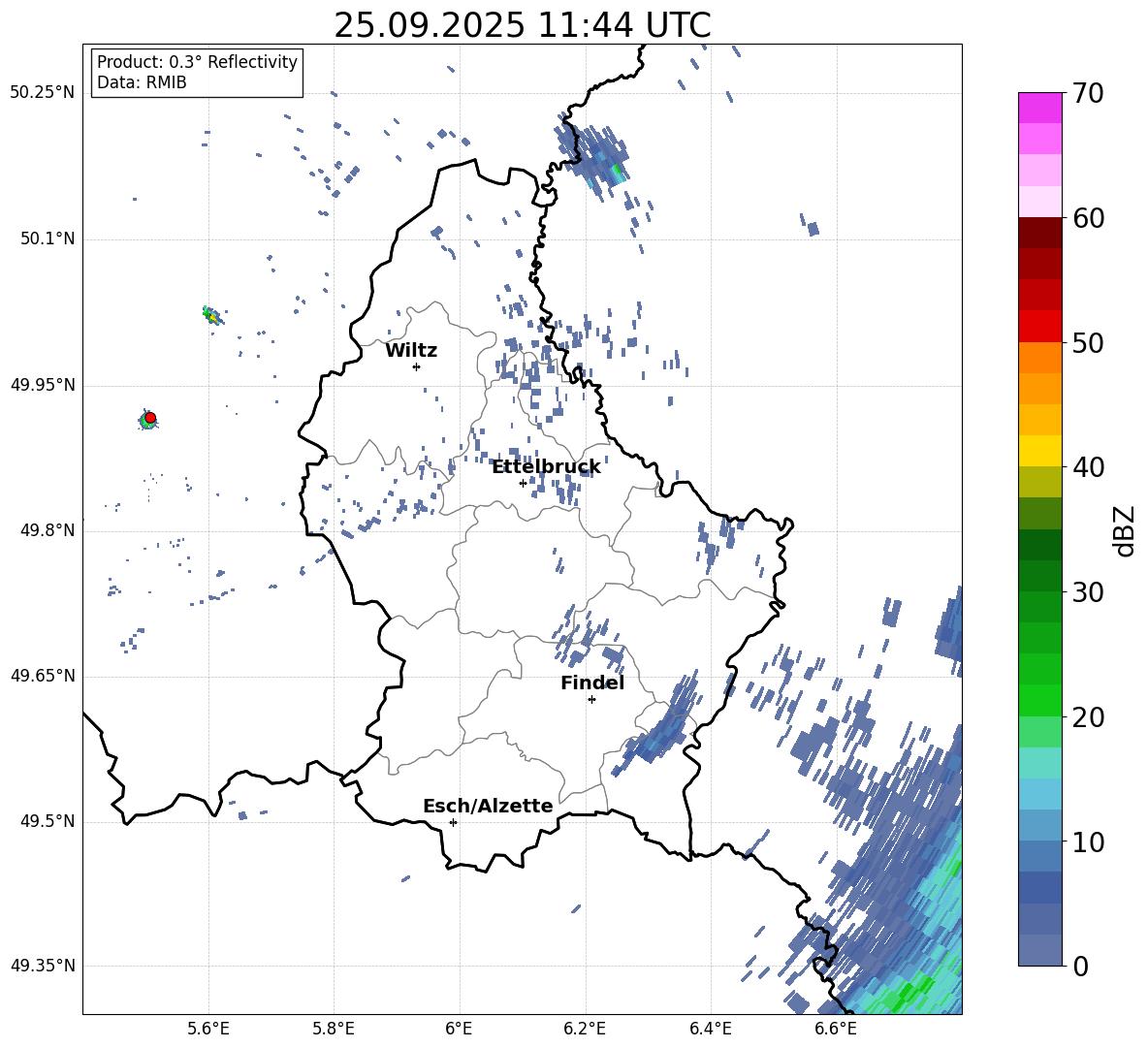Click the Product: 0.3° Reflectivity label
Screen dimensions: 1148x1048
(197, 61)
